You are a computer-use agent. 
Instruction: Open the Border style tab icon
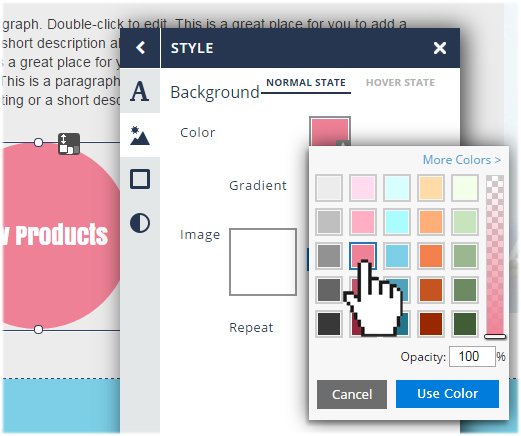coord(140,179)
